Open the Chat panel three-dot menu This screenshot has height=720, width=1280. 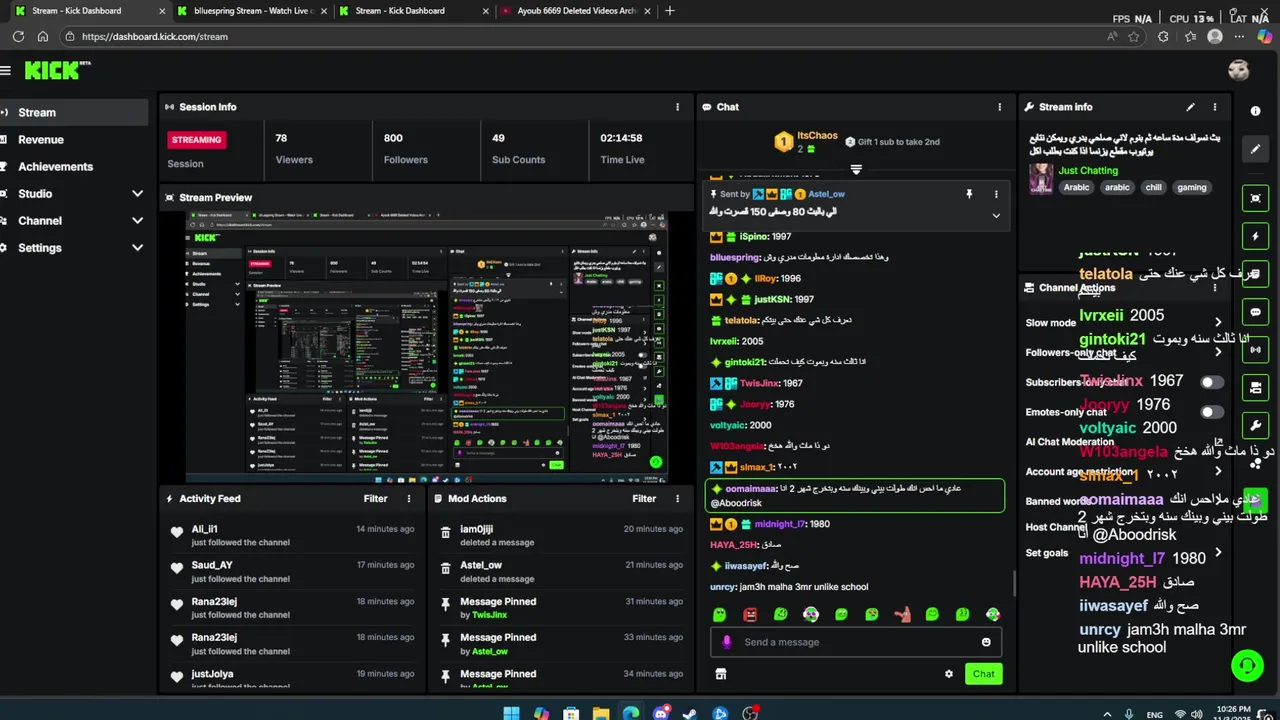999,107
